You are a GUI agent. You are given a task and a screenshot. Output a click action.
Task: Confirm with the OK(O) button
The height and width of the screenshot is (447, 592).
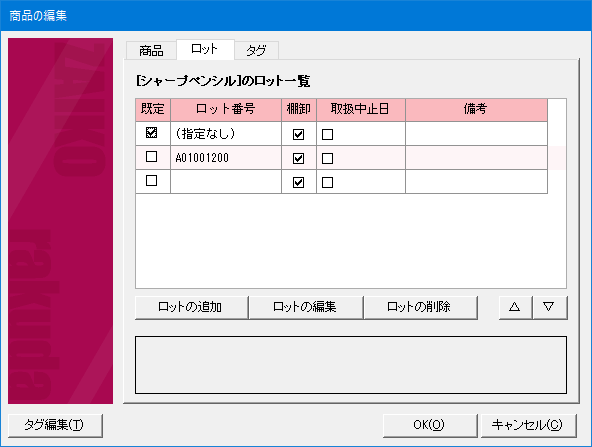(430, 425)
